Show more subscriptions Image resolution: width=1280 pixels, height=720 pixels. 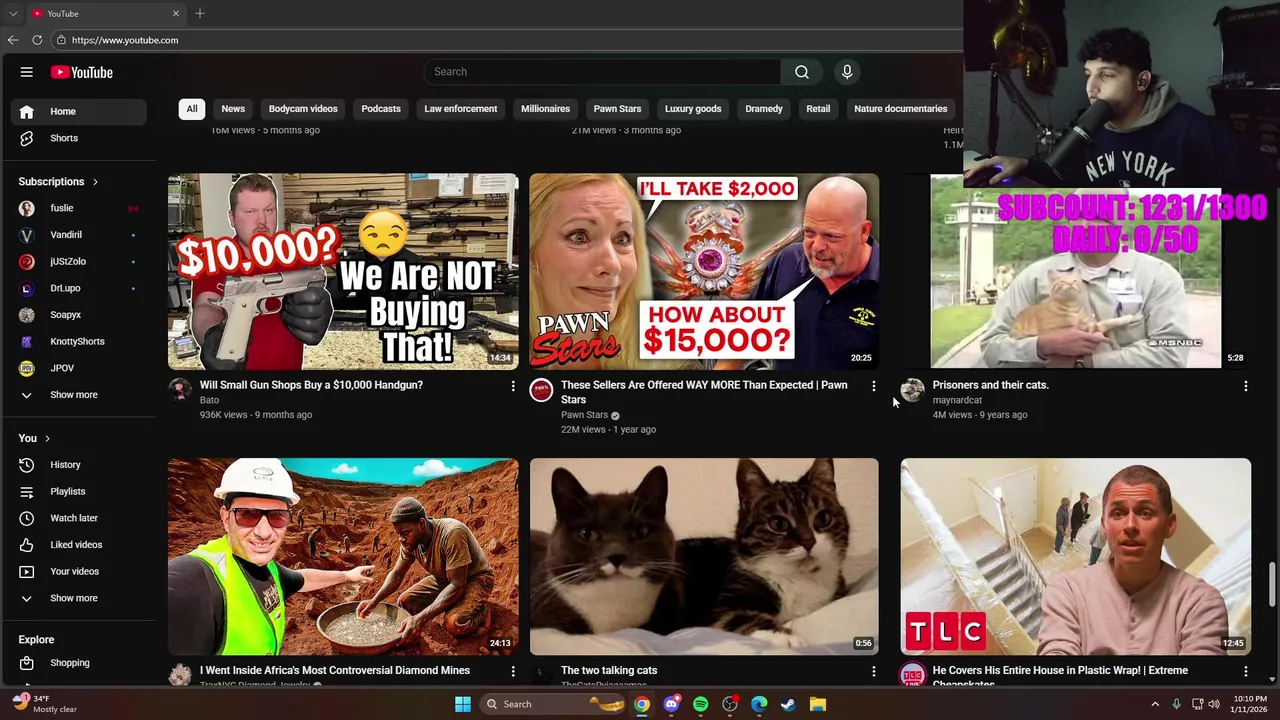[x=79, y=395]
